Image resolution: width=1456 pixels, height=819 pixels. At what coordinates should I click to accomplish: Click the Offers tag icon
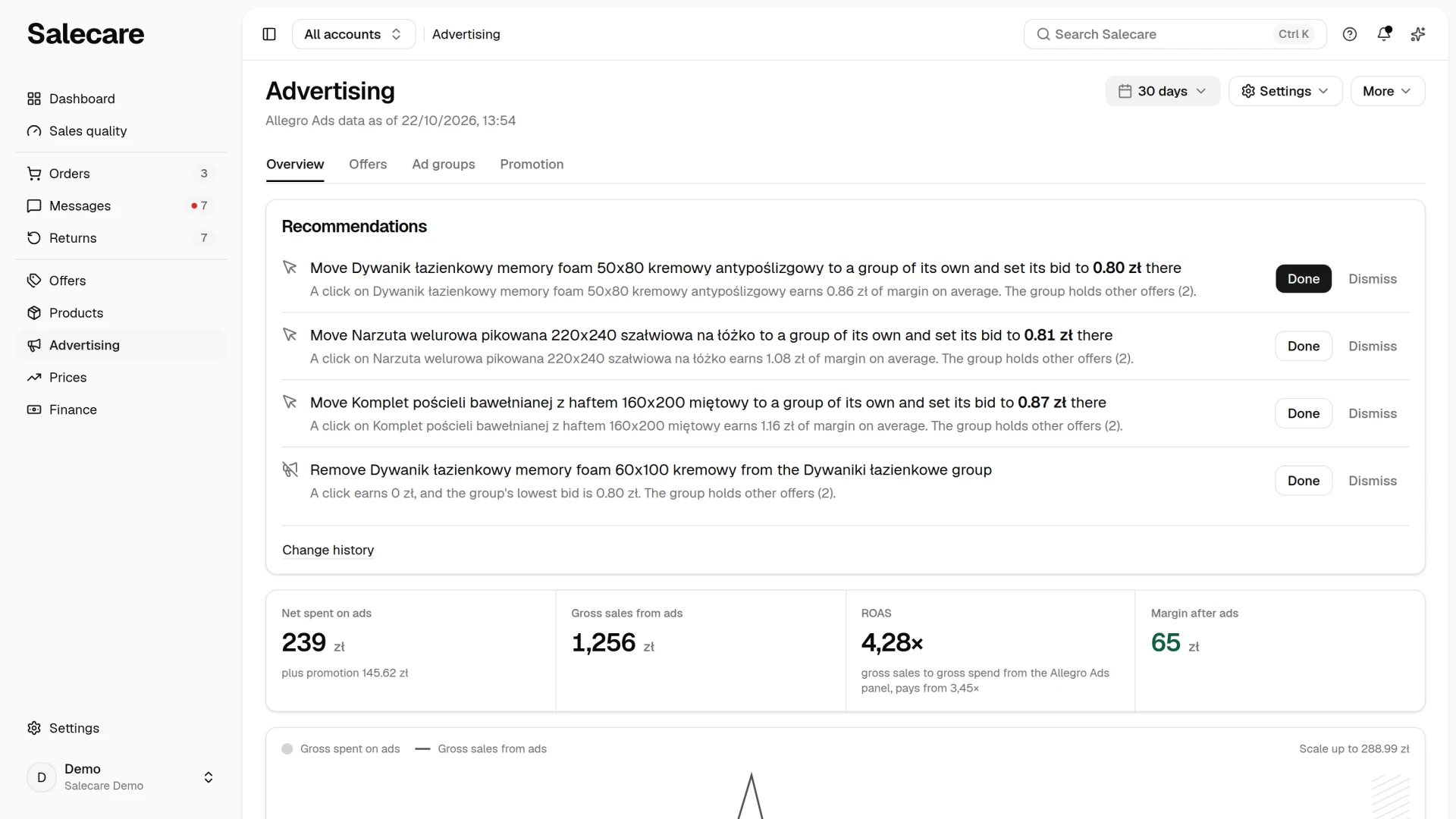(34, 281)
